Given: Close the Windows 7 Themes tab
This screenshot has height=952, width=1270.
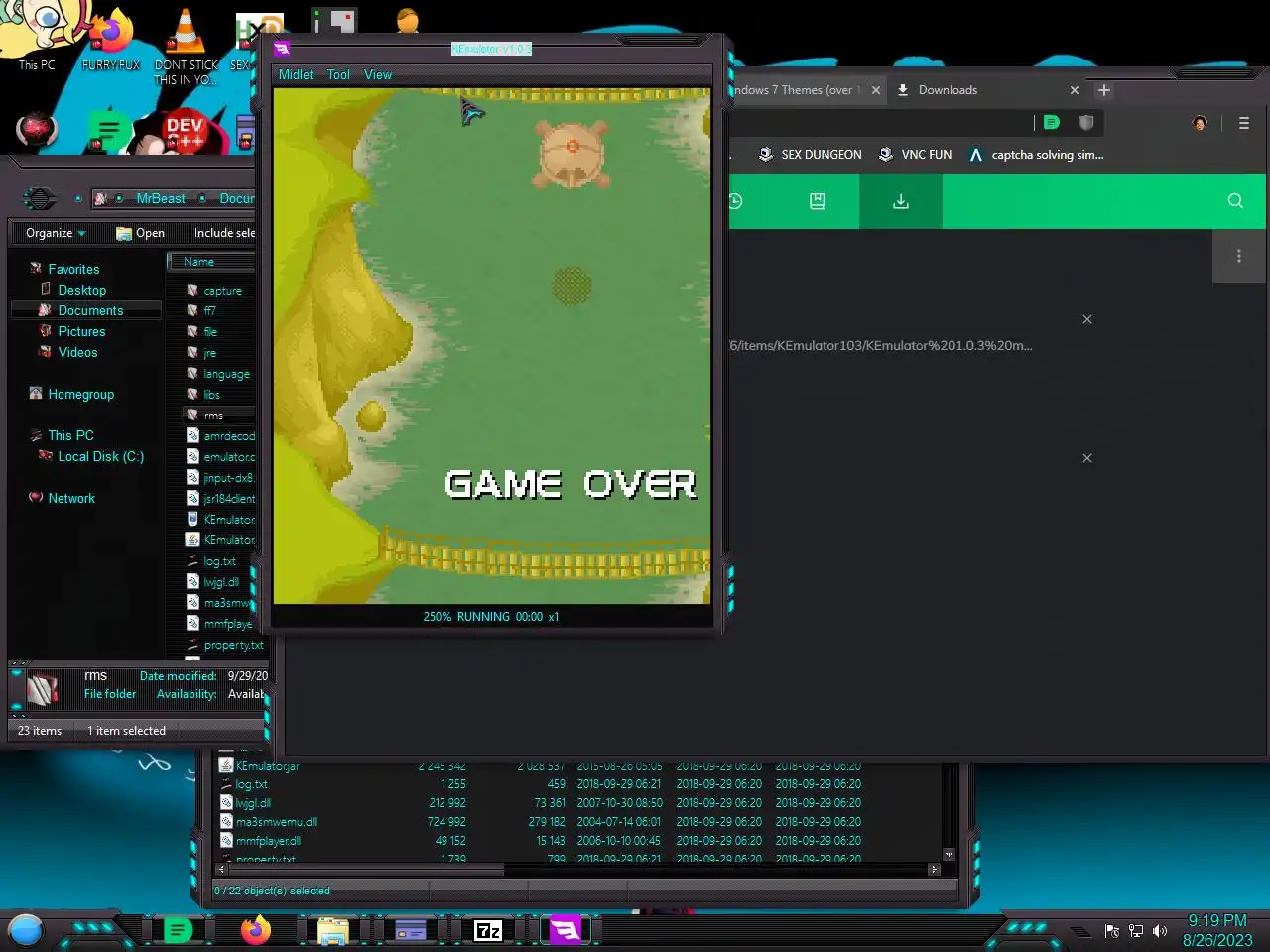Looking at the screenshot, I should pyautogui.click(x=876, y=90).
